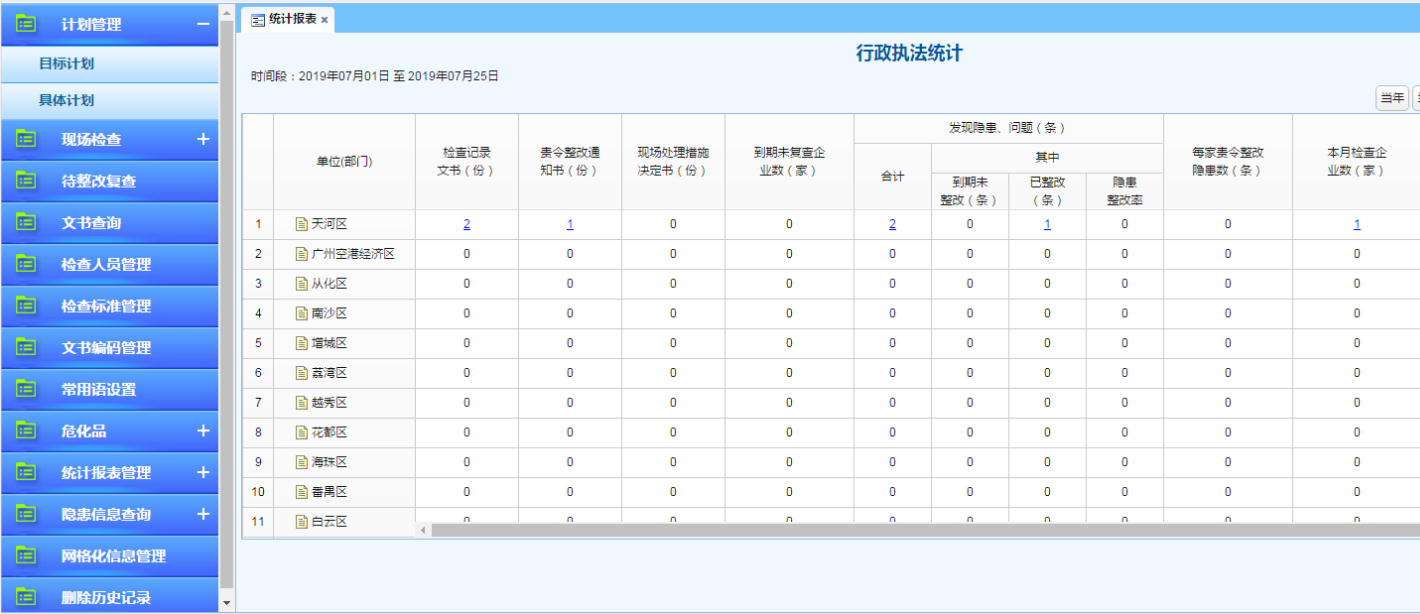The width and height of the screenshot is (1420, 614).
Task: Click the 检查标准管理 sidebar icon
Action: [x=26, y=306]
